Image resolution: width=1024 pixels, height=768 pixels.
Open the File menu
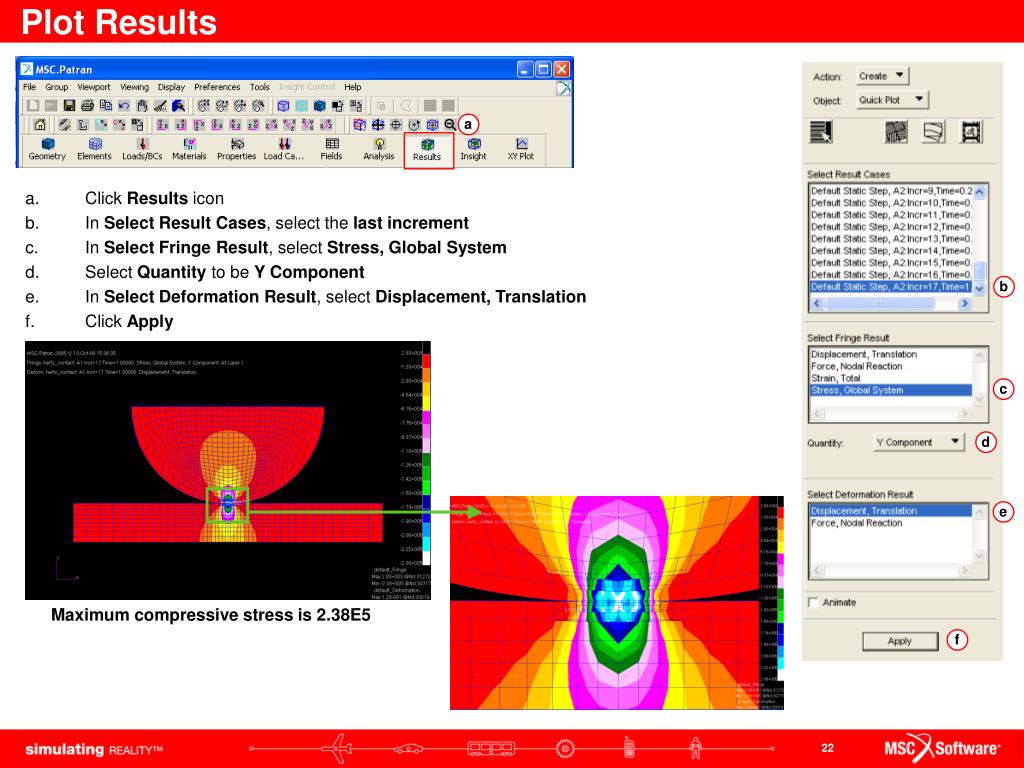tap(29, 87)
